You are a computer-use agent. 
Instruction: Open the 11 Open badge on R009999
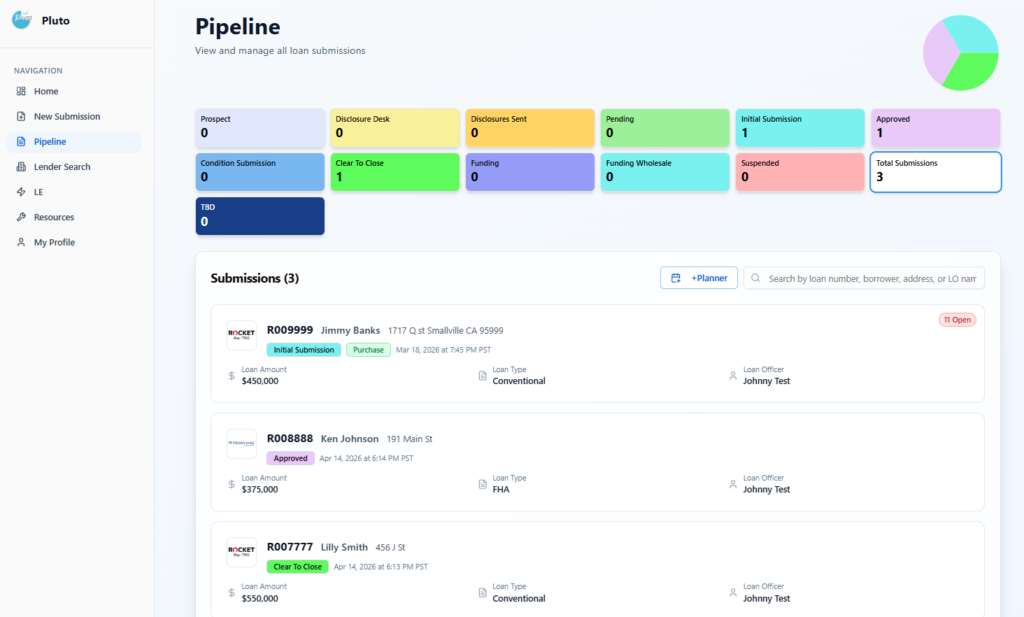click(956, 320)
